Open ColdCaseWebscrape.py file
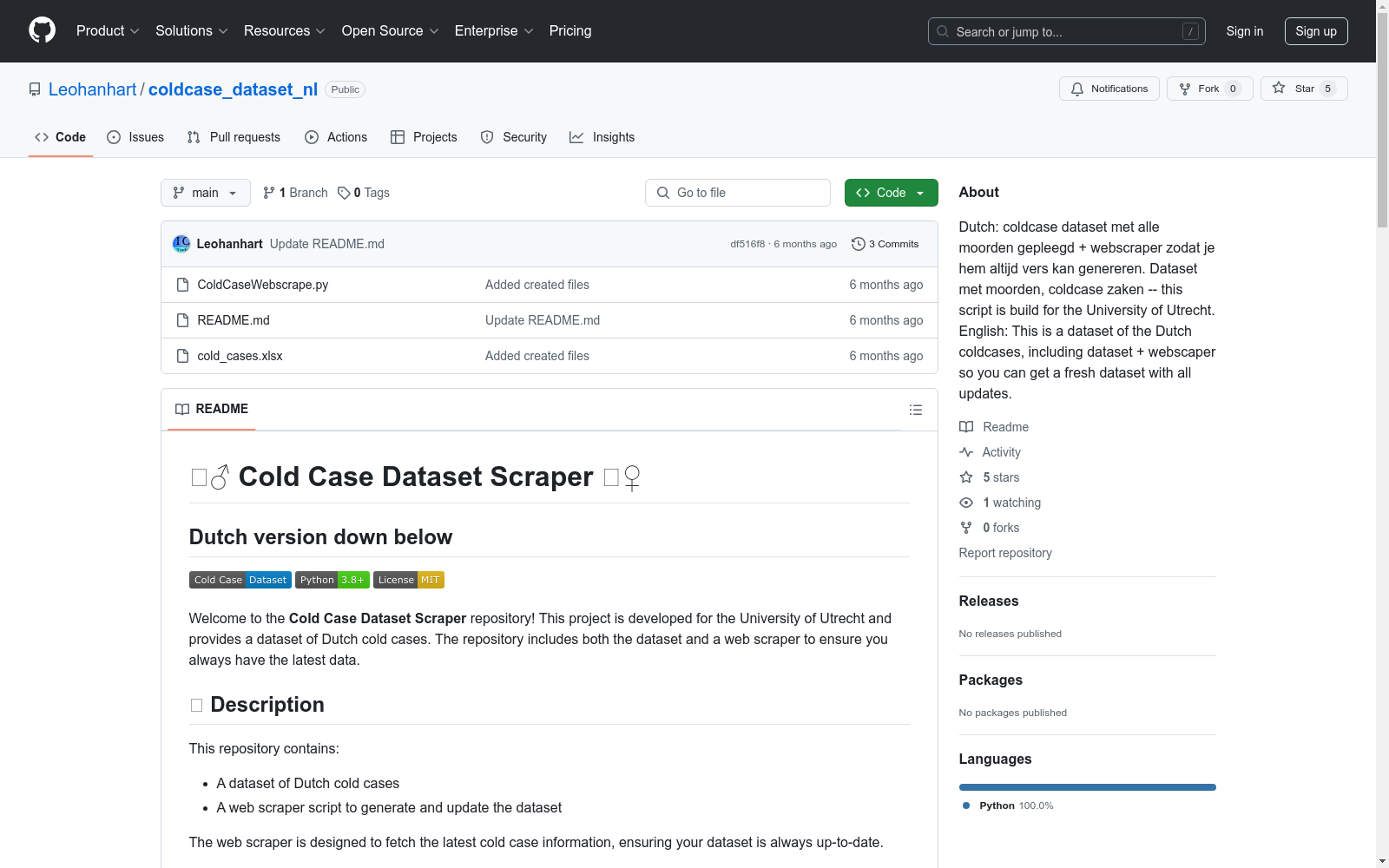This screenshot has height=868, width=1389. tap(263, 285)
